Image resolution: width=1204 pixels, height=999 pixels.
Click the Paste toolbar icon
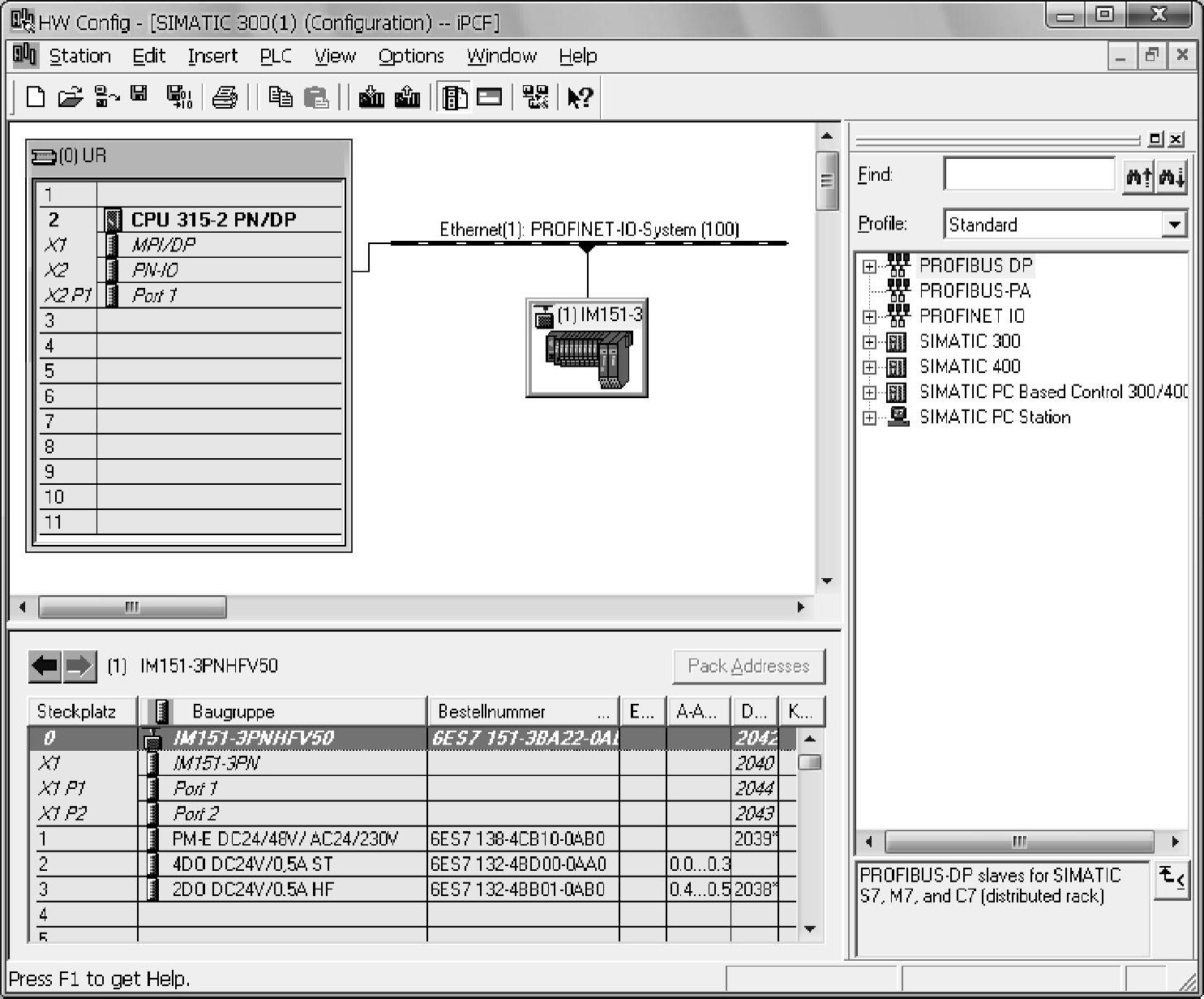pyautogui.click(x=316, y=97)
